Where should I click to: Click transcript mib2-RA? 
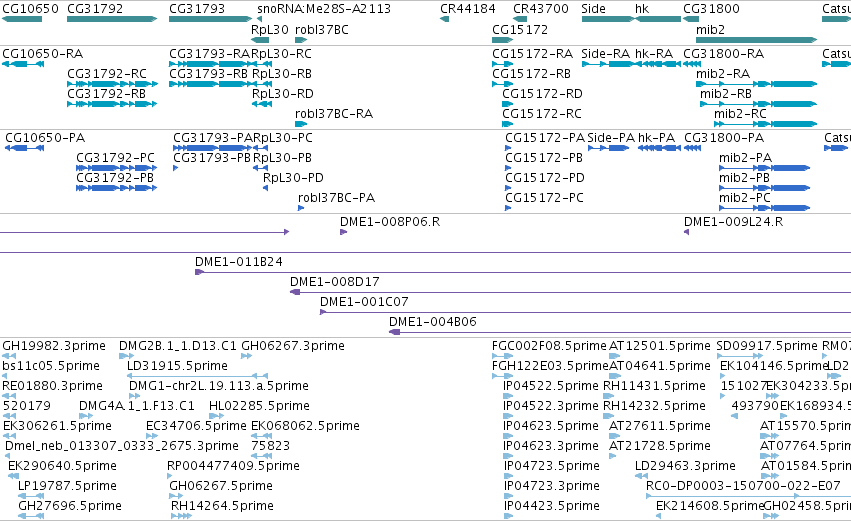(723, 74)
